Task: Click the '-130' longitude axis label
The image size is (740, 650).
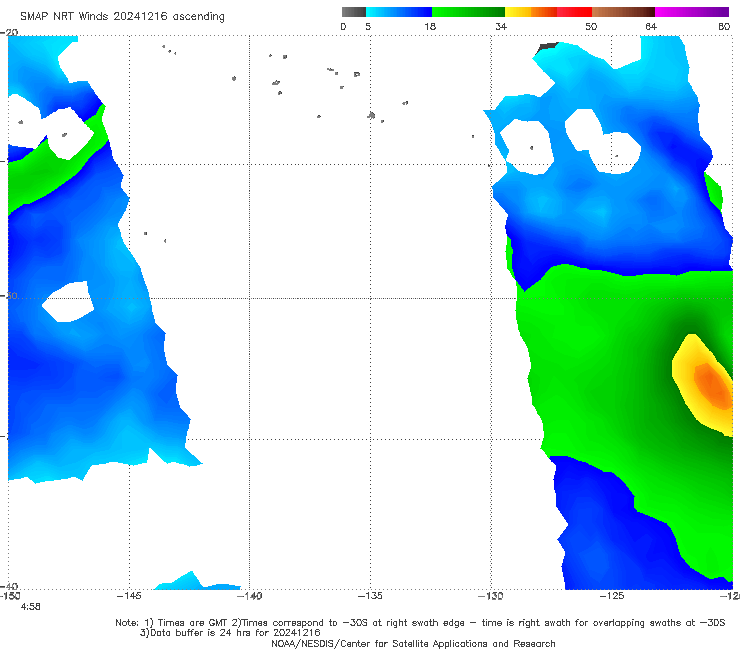Action: click(491, 596)
